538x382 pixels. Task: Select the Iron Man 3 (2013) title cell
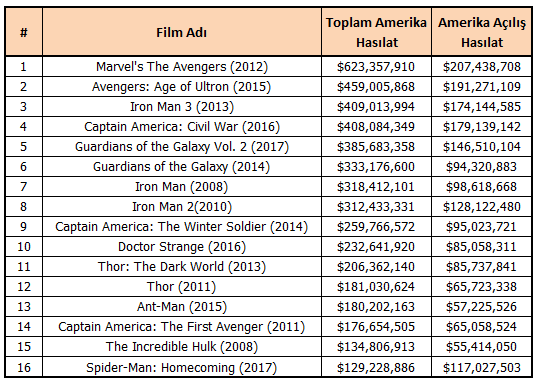pyautogui.click(x=182, y=106)
